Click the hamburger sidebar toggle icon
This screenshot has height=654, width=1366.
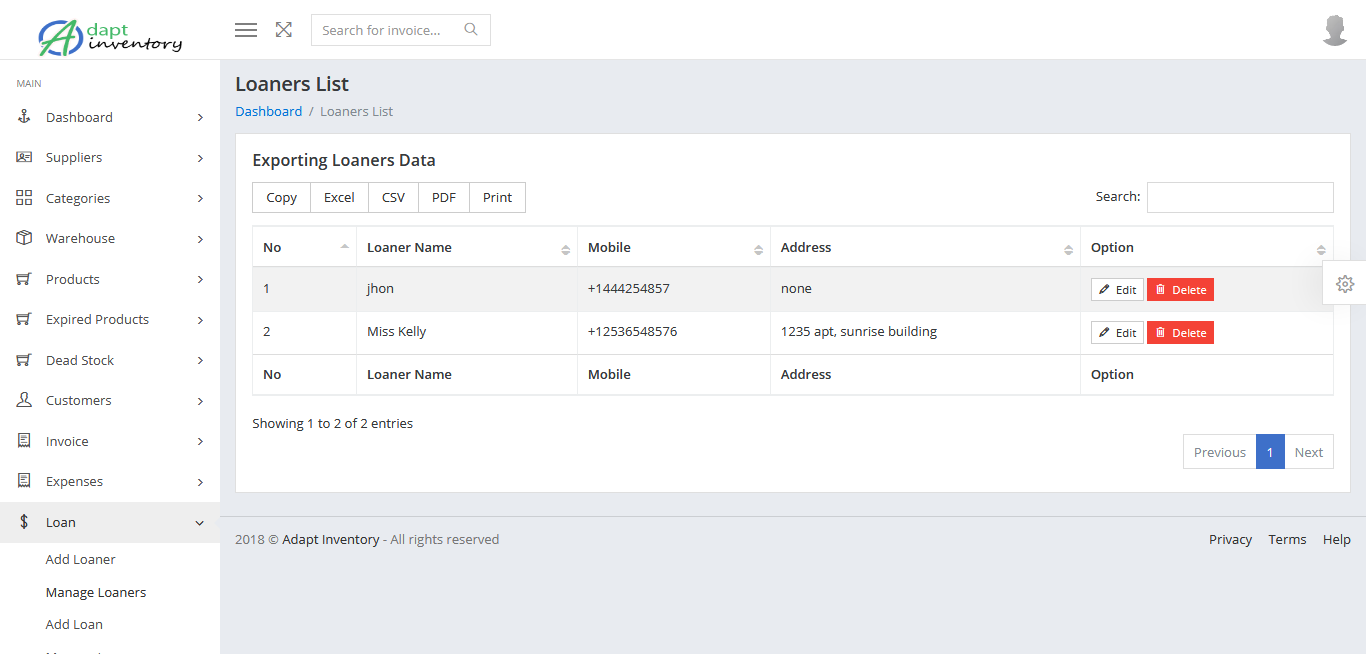pyautogui.click(x=246, y=30)
